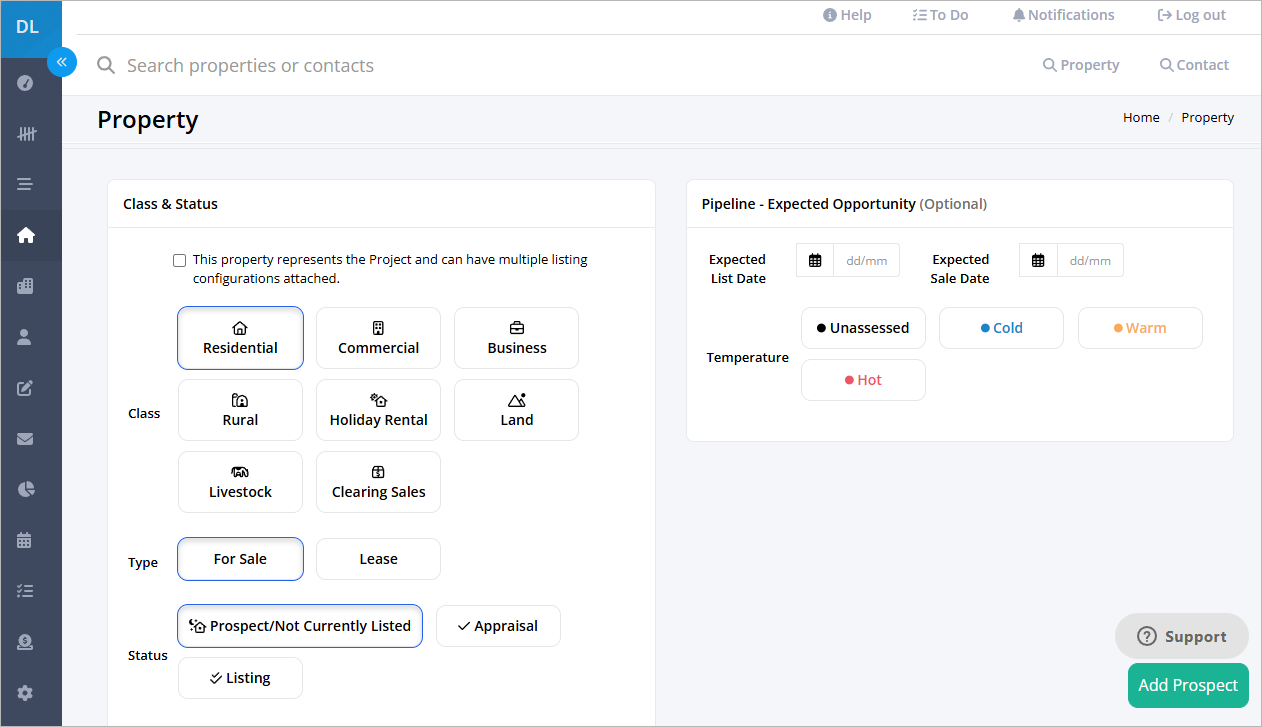Image resolution: width=1262 pixels, height=727 pixels.
Task: Open the tally marks sidebar icon
Action: click(x=26, y=134)
